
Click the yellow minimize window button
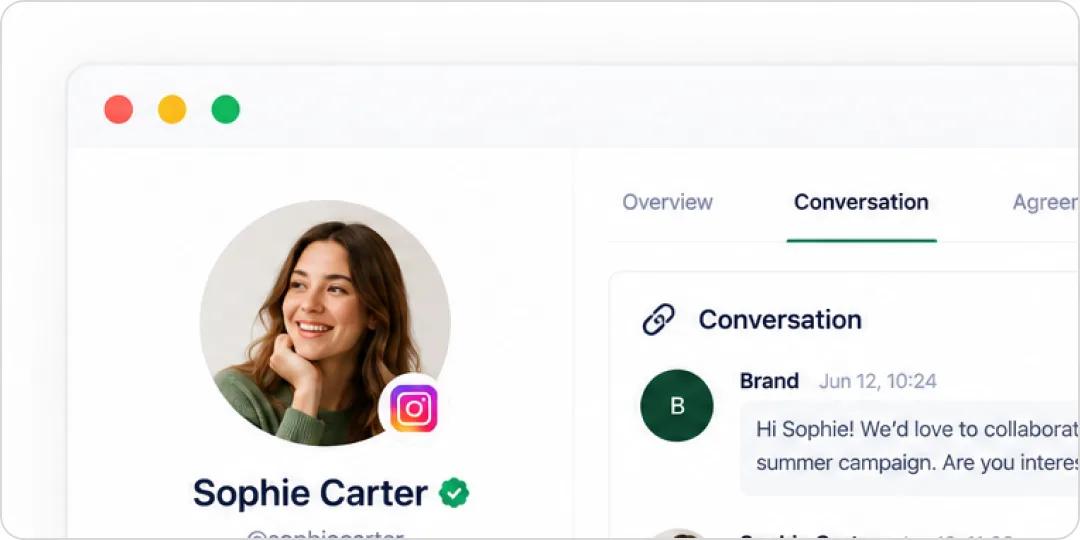[172, 110]
